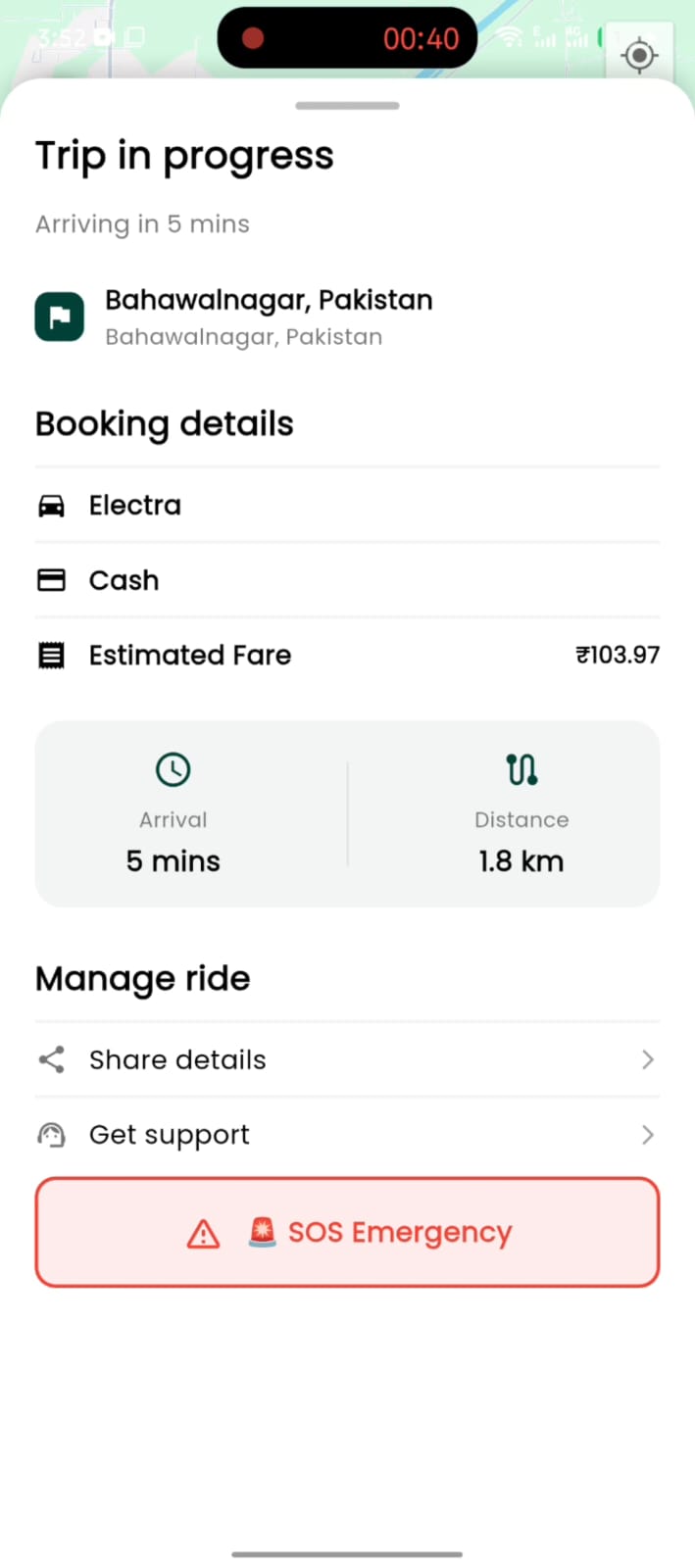Screen dimensions: 695x1568
Task: Tap the car icon beside Electra
Action: (51, 506)
